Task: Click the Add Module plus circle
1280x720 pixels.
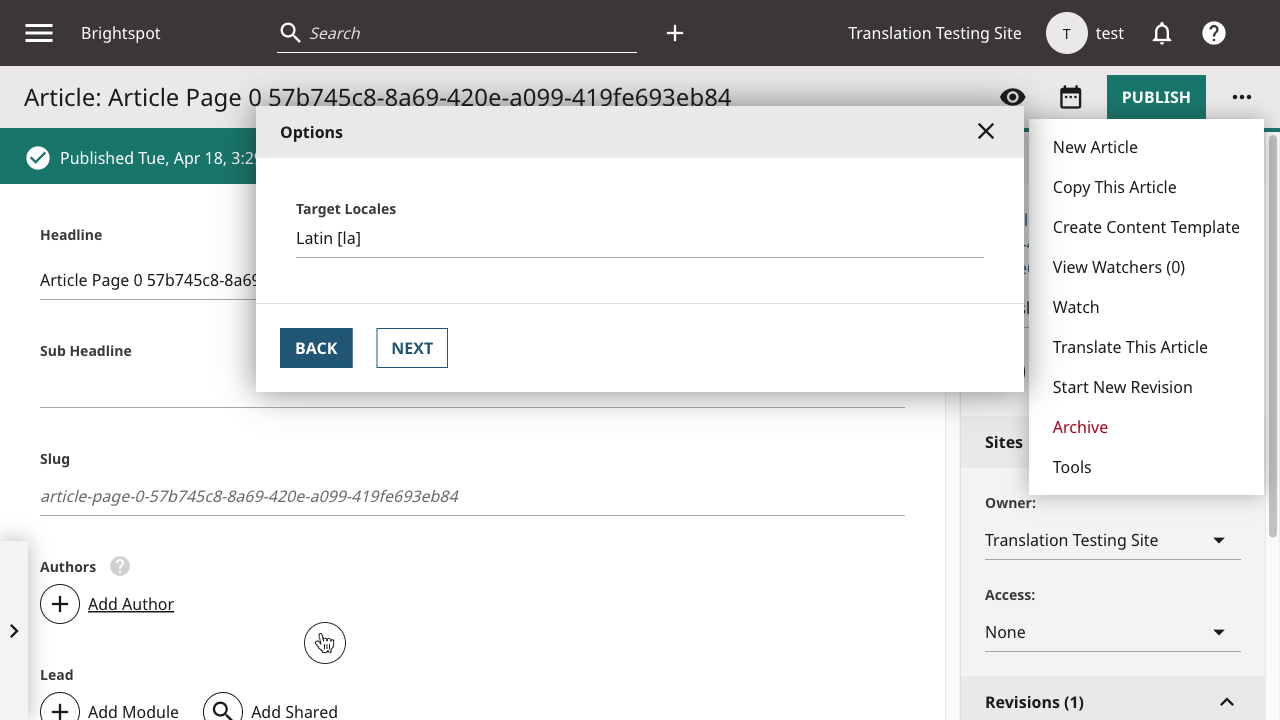Action: [x=60, y=710]
